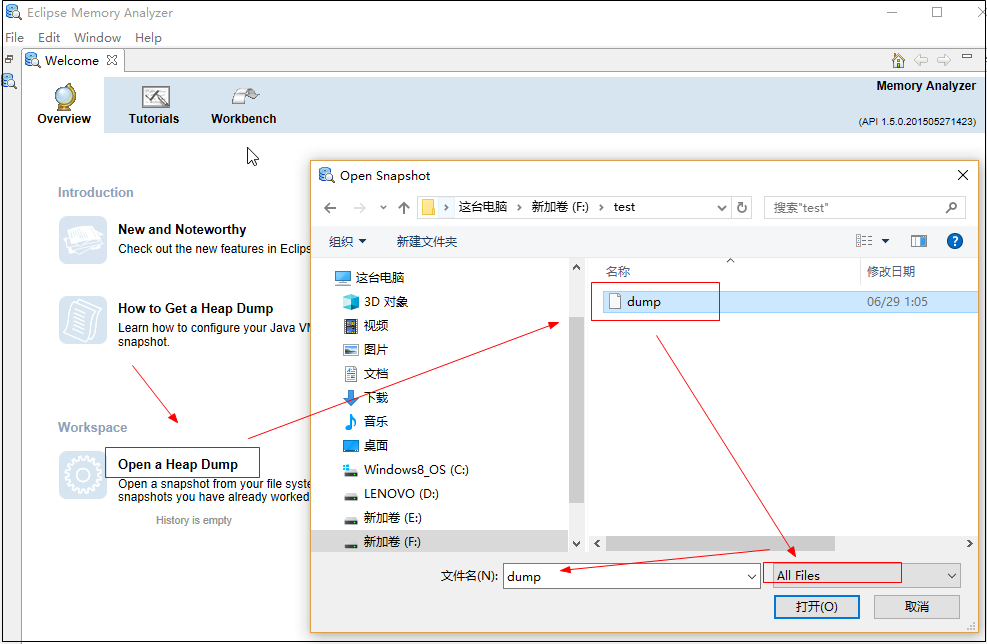Open the help question-mark icon in the dialog
987x644 pixels.
(955, 241)
